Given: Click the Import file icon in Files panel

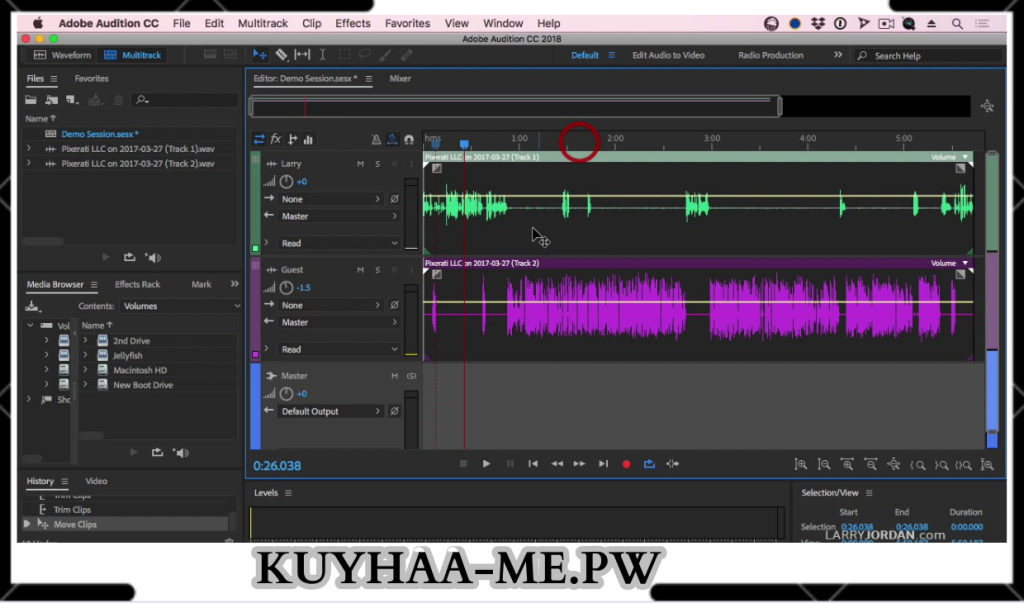Looking at the screenshot, I should coord(52,100).
